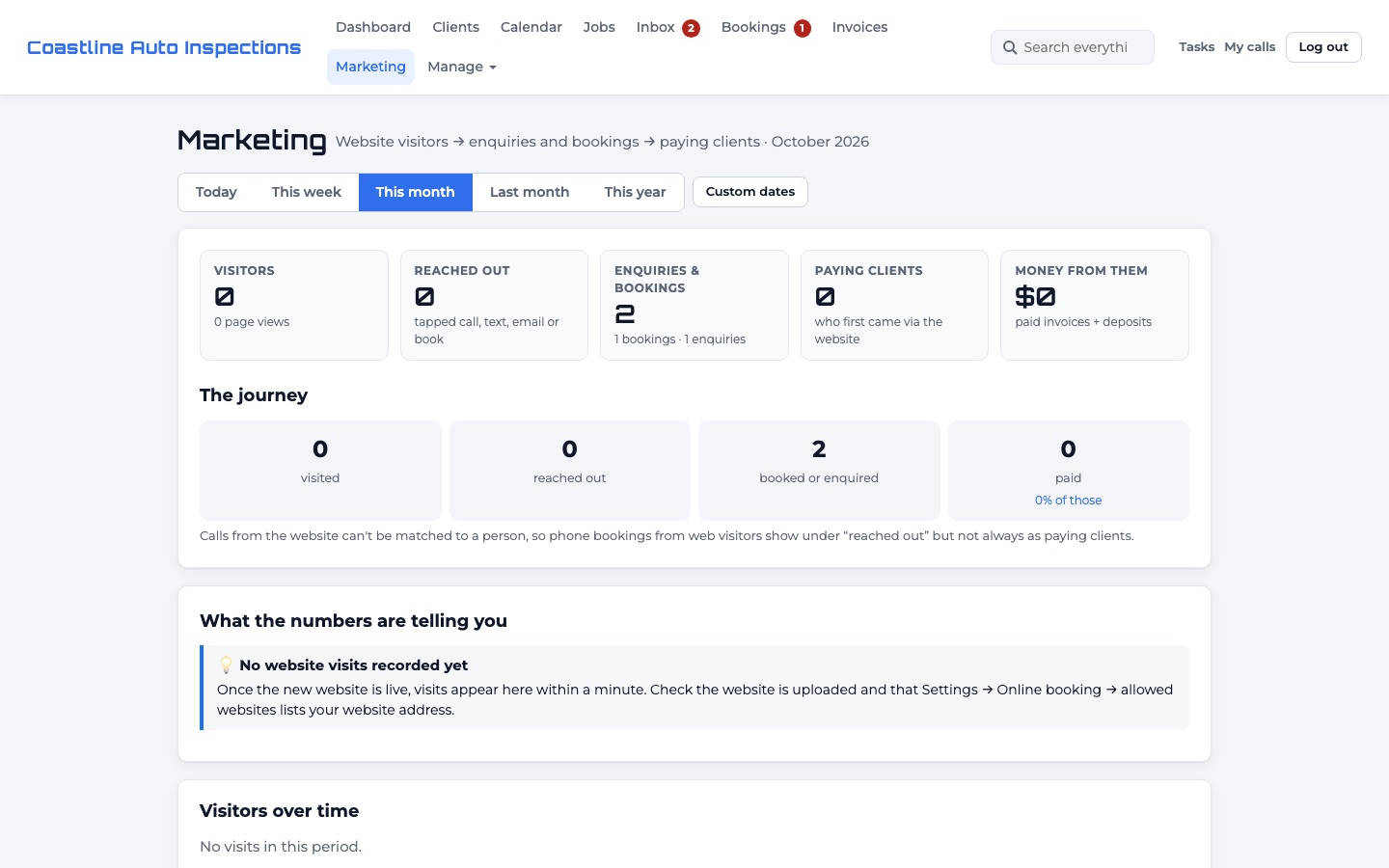Open the Custom dates picker
The image size is (1389, 868).
pos(750,192)
